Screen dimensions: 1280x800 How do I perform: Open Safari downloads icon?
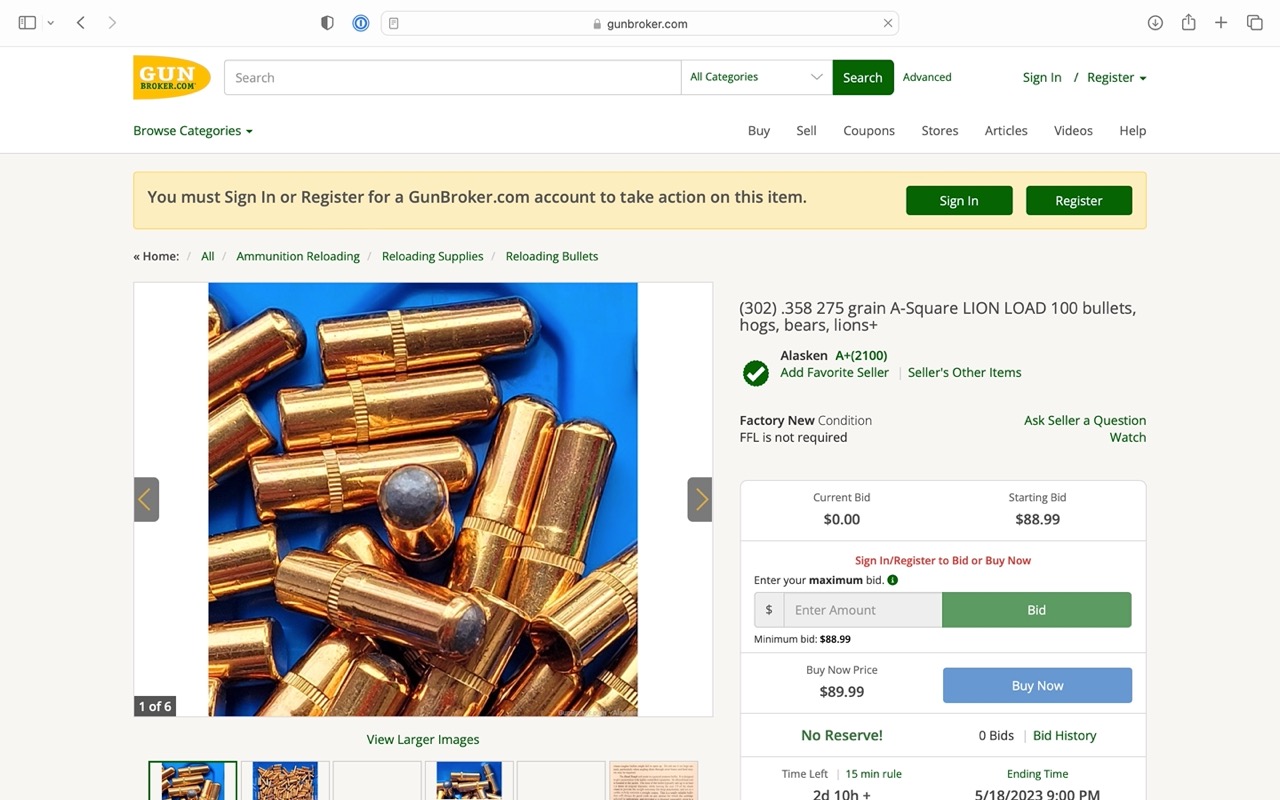(1155, 23)
